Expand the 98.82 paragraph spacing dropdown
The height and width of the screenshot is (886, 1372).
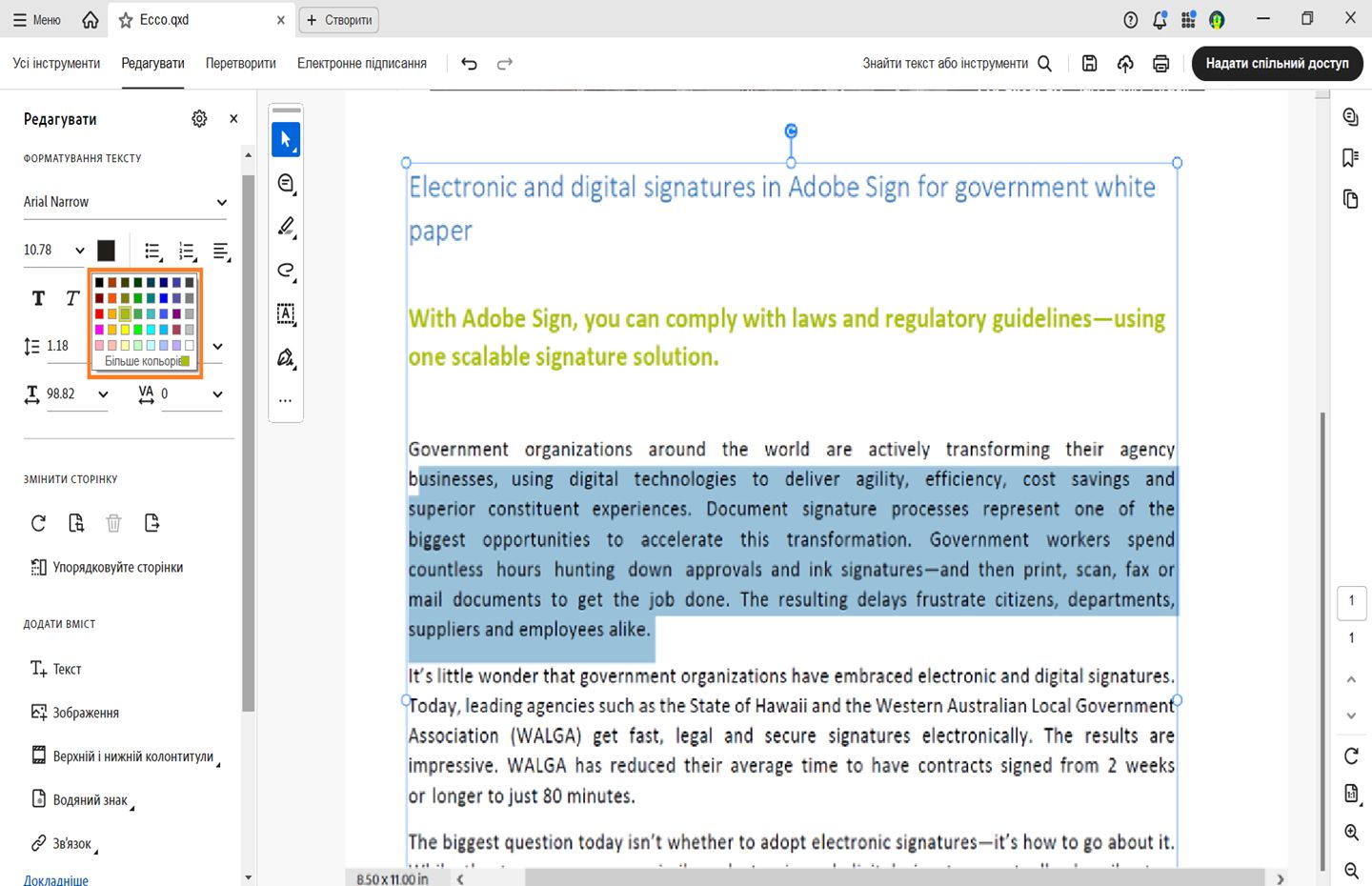coord(103,394)
